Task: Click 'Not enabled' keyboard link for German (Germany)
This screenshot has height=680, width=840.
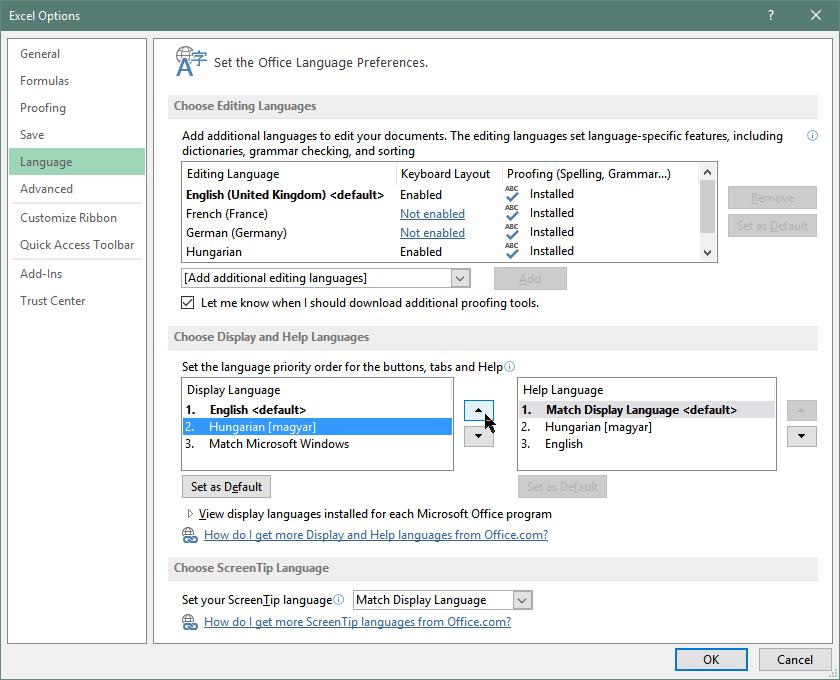Action: [432, 233]
